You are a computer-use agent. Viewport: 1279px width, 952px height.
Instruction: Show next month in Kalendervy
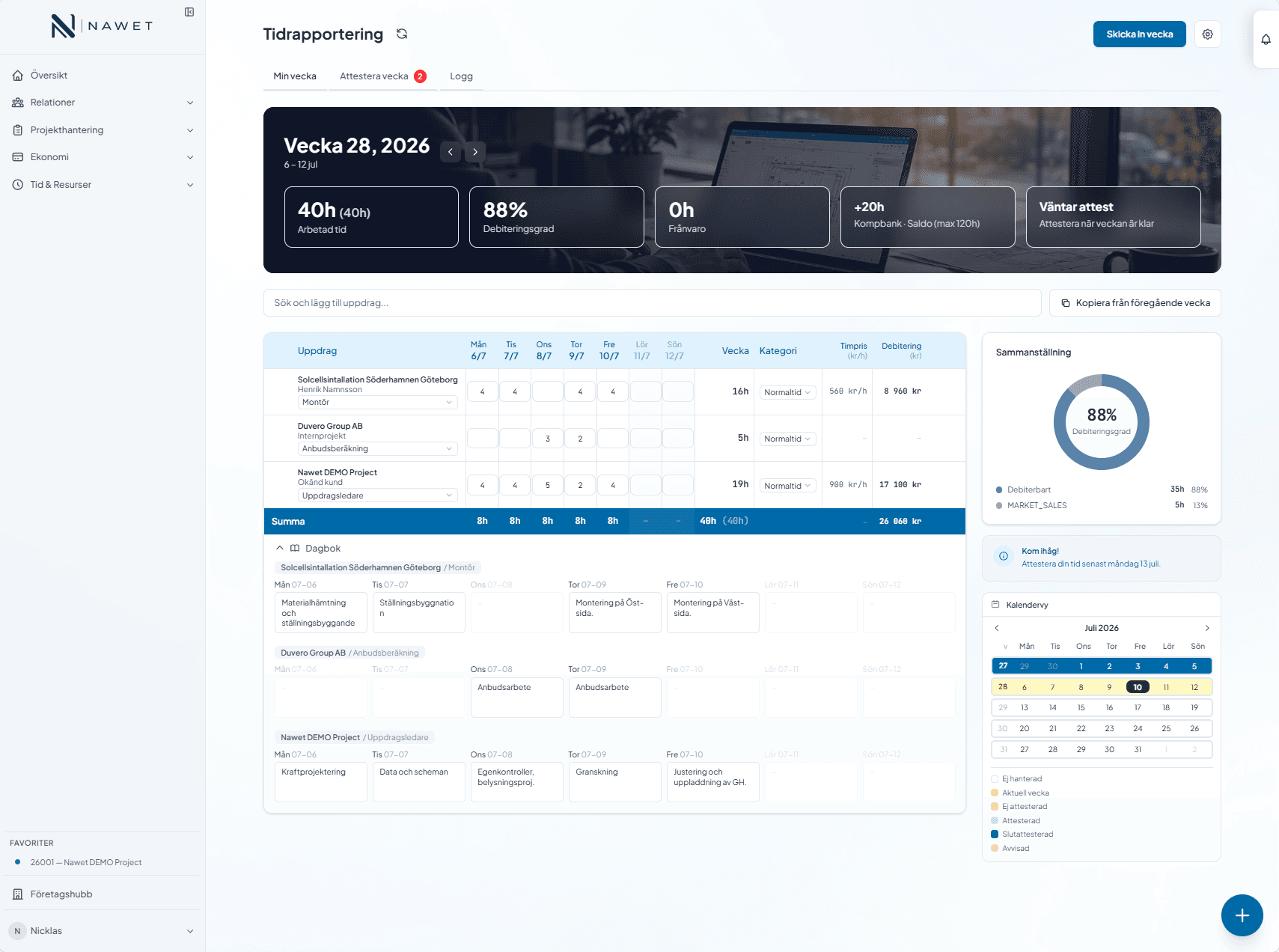(1207, 628)
